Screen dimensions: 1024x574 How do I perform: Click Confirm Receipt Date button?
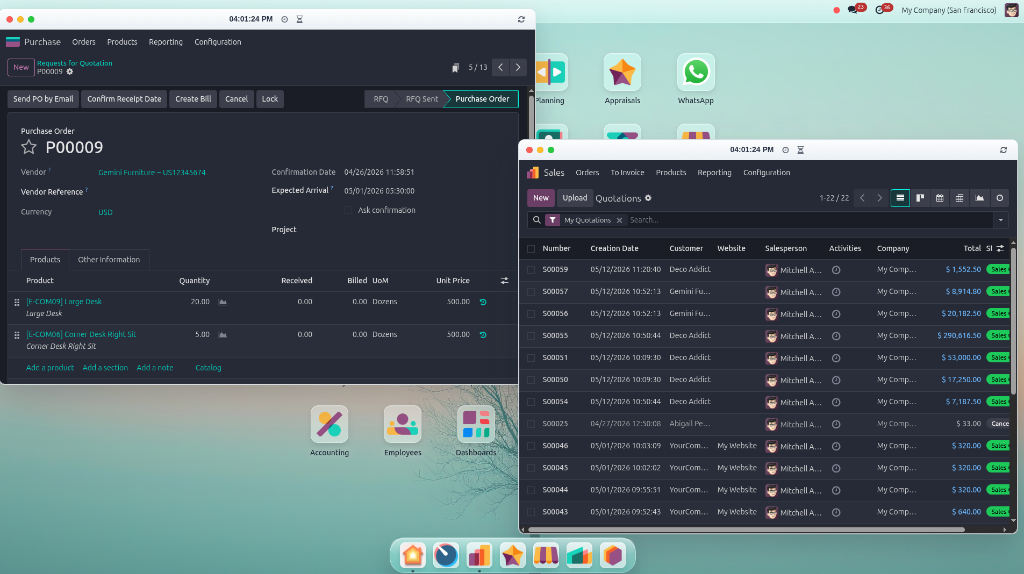[124, 99]
